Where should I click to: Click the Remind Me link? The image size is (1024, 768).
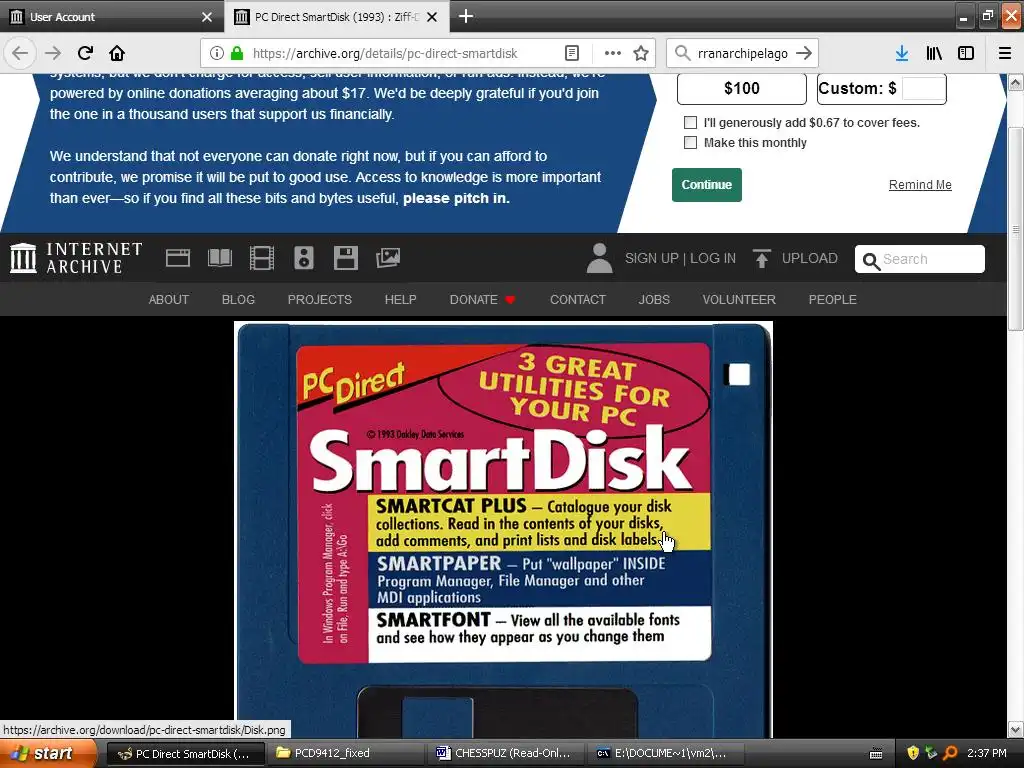(x=920, y=185)
